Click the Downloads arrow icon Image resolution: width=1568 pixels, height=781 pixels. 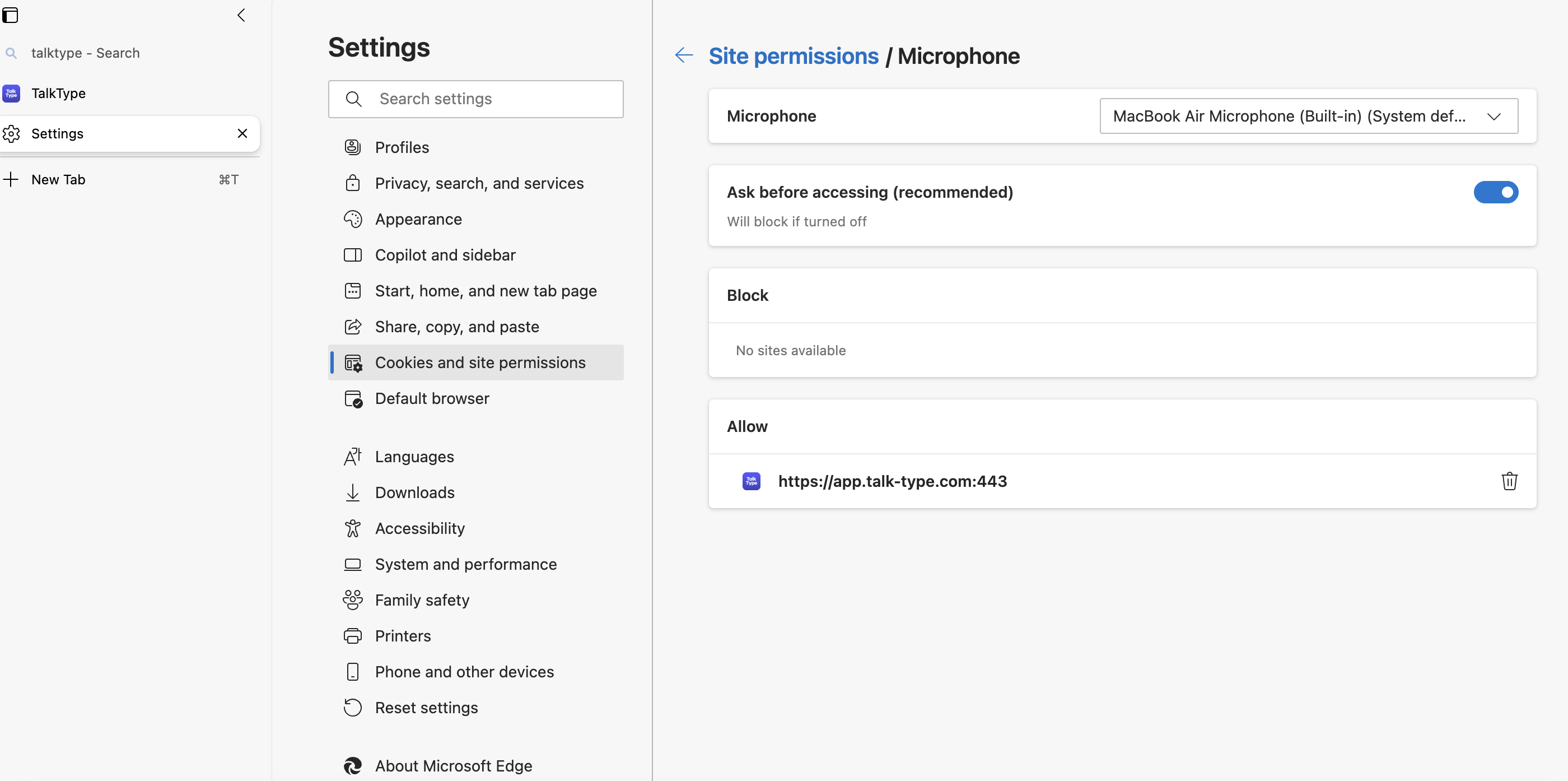[x=353, y=492]
